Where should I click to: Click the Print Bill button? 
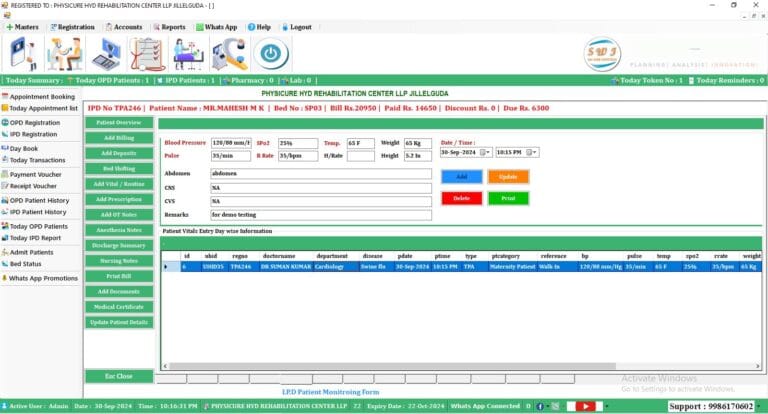(119, 276)
